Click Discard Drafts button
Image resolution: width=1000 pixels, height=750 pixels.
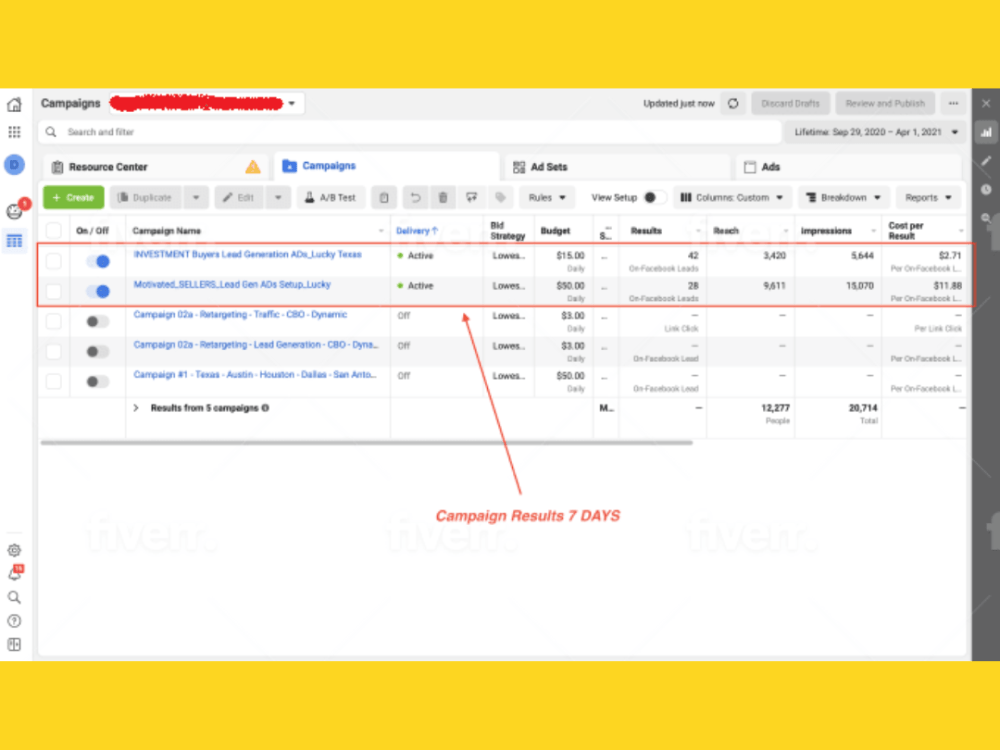790,103
